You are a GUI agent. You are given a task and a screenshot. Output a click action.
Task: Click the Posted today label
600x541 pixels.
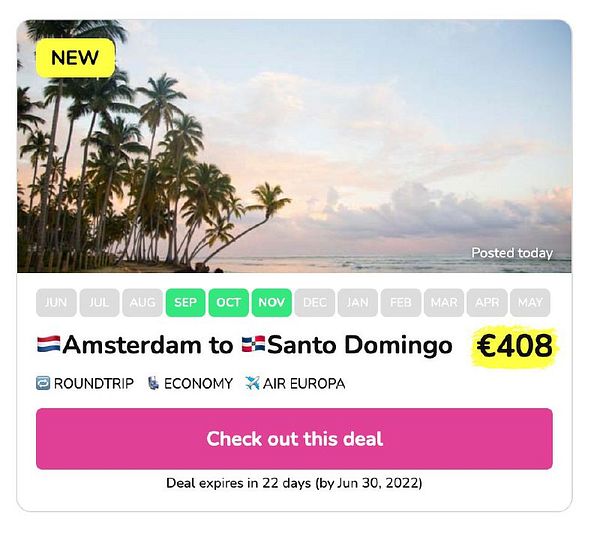tap(511, 253)
